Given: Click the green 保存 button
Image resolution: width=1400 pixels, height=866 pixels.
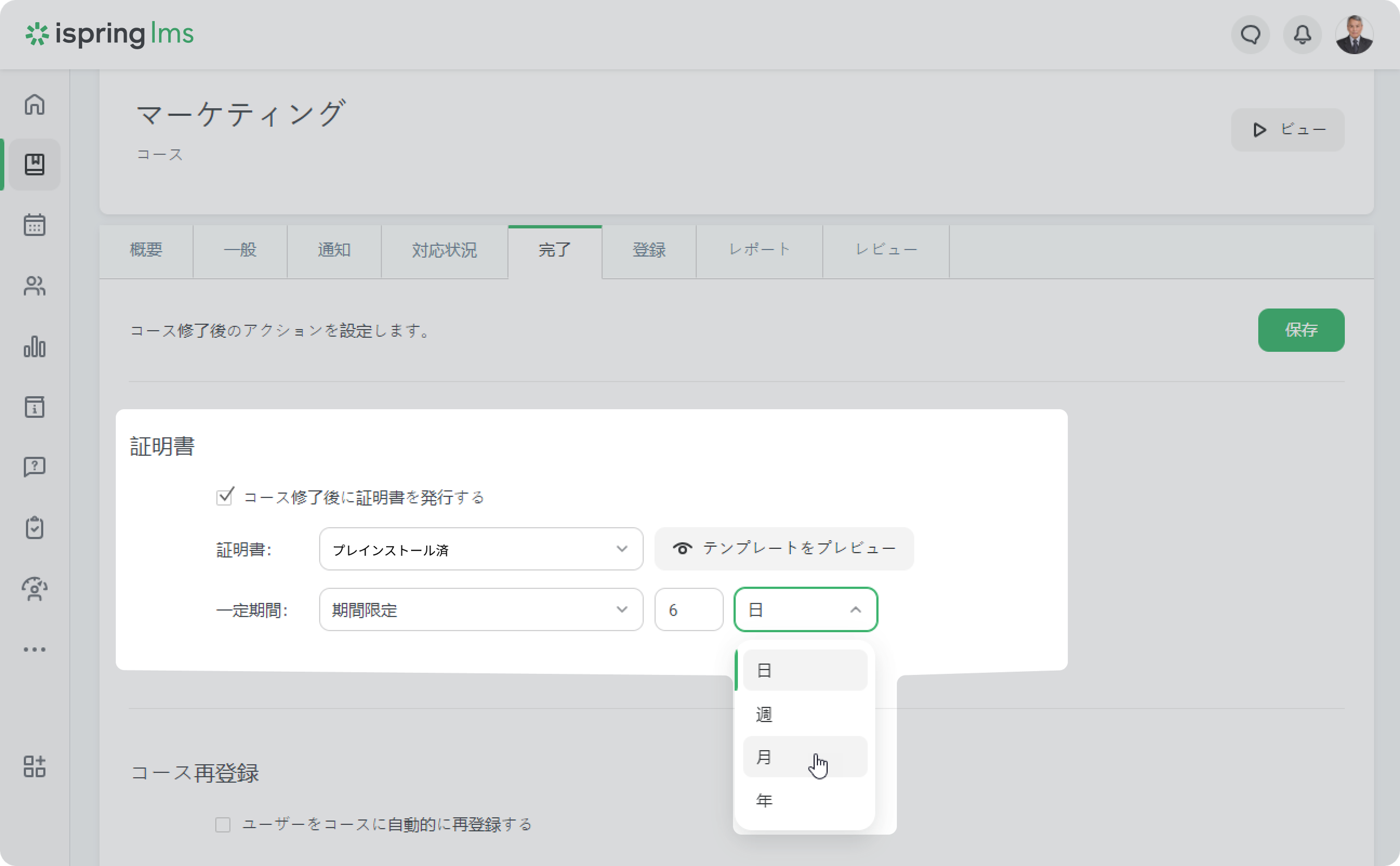Looking at the screenshot, I should coord(1300,330).
